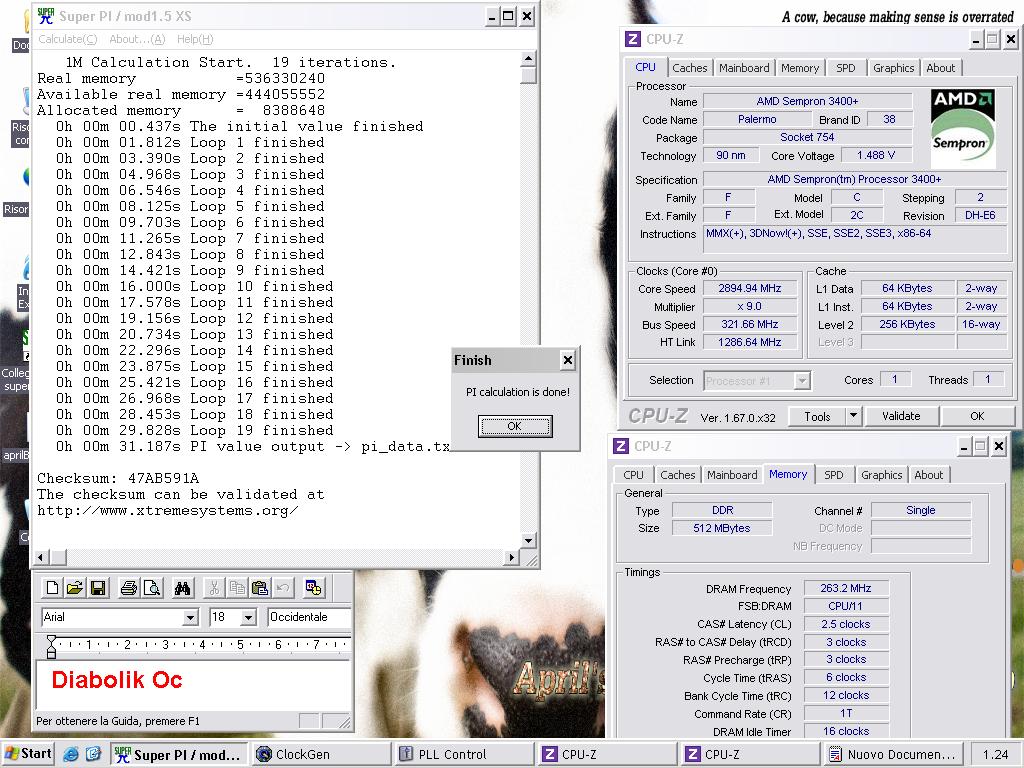Switch to SPD tab in upper CPU-Z
This screenshot has width=1024, height=768.
(x=846, y=68)
